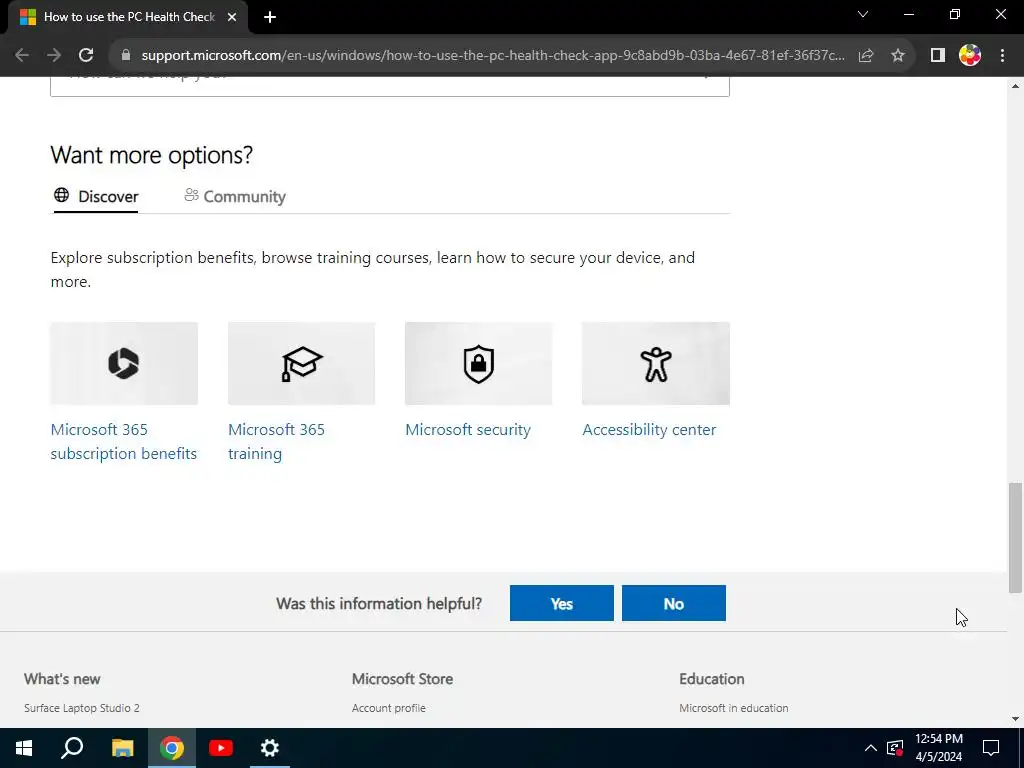The height and width of the screenshot is (768, 1024).
Task: Click the "Want more options?" heading
Action: pyautogui.click(x=152, y=155)
